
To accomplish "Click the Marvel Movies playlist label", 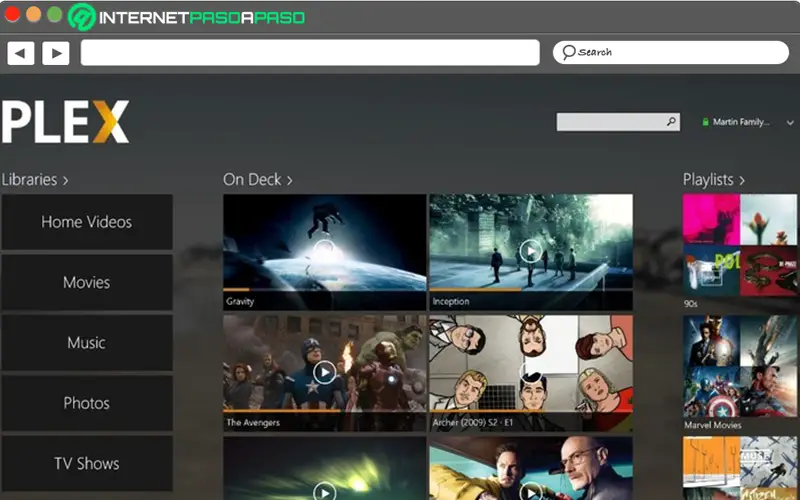I will pos(713,425).
